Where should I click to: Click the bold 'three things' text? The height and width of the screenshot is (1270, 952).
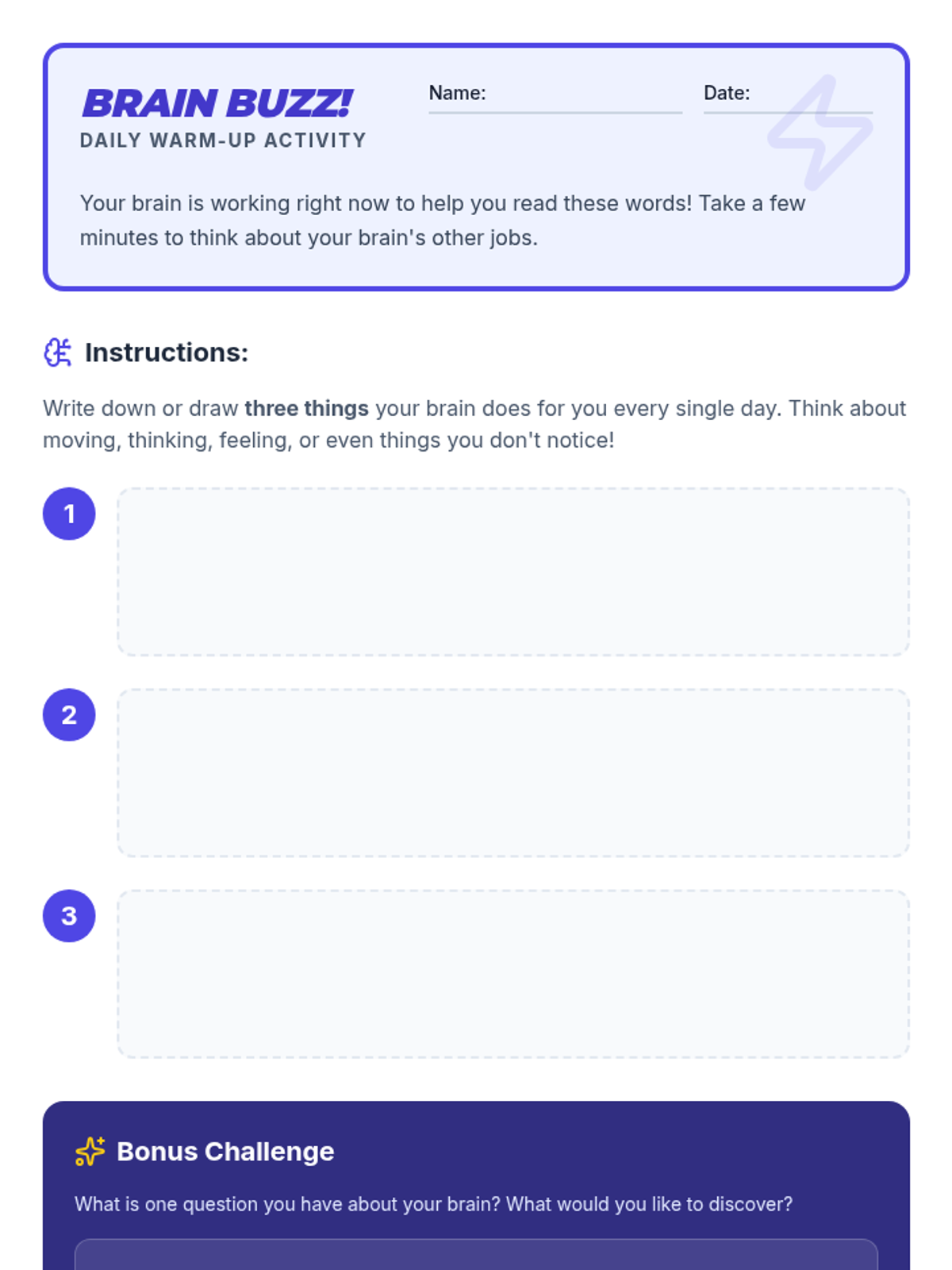pyautogui.click(x=306, y=408)
